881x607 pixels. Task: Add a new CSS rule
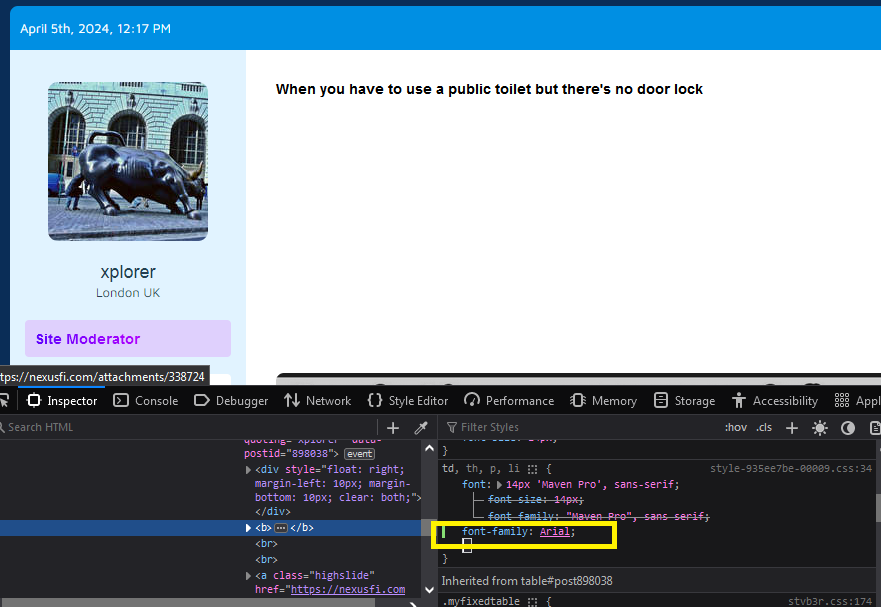792,428
